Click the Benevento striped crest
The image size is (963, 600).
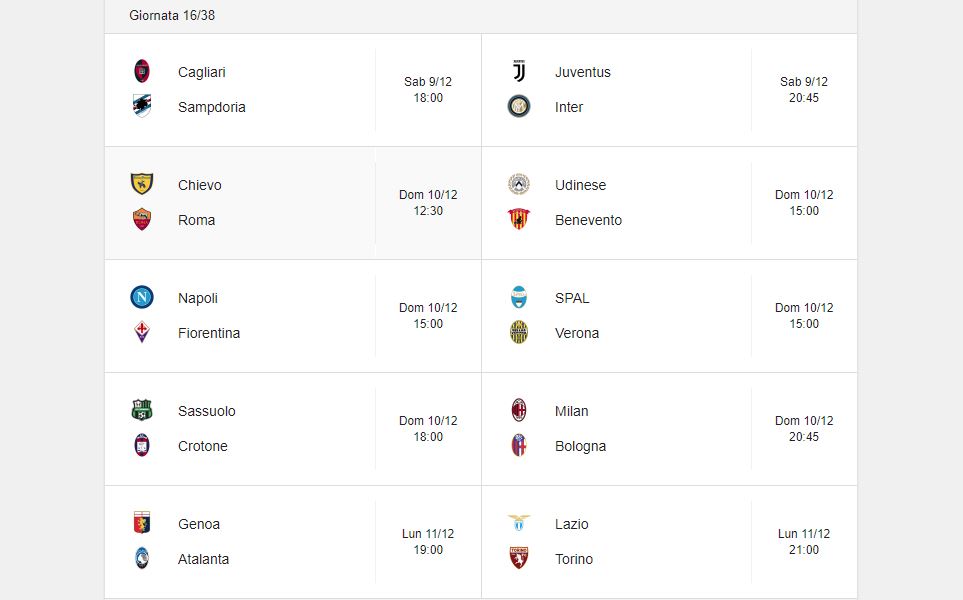(x=519, y=219)
